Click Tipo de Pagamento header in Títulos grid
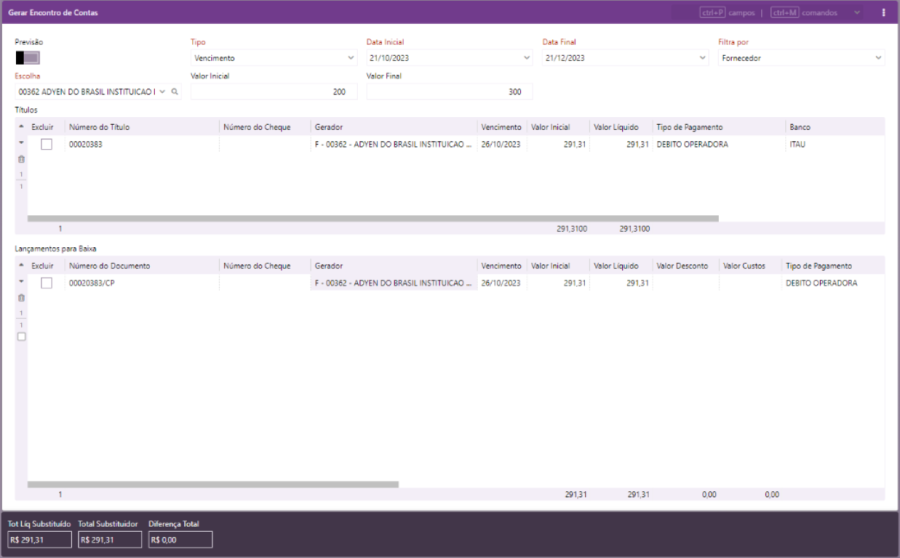900x558 pixels. (x=689, y=127)
